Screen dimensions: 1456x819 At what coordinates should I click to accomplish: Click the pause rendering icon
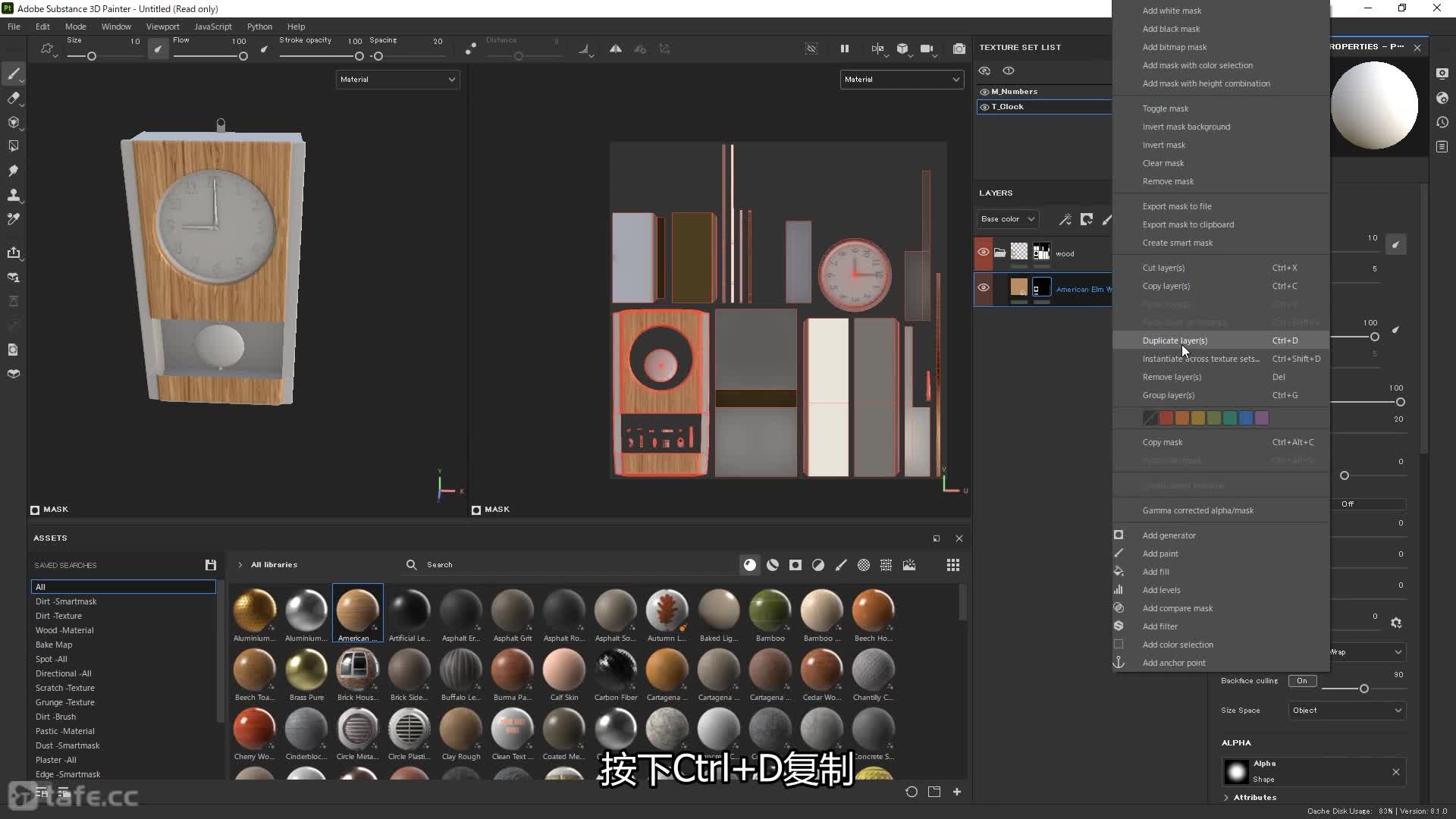pos(844,49)
